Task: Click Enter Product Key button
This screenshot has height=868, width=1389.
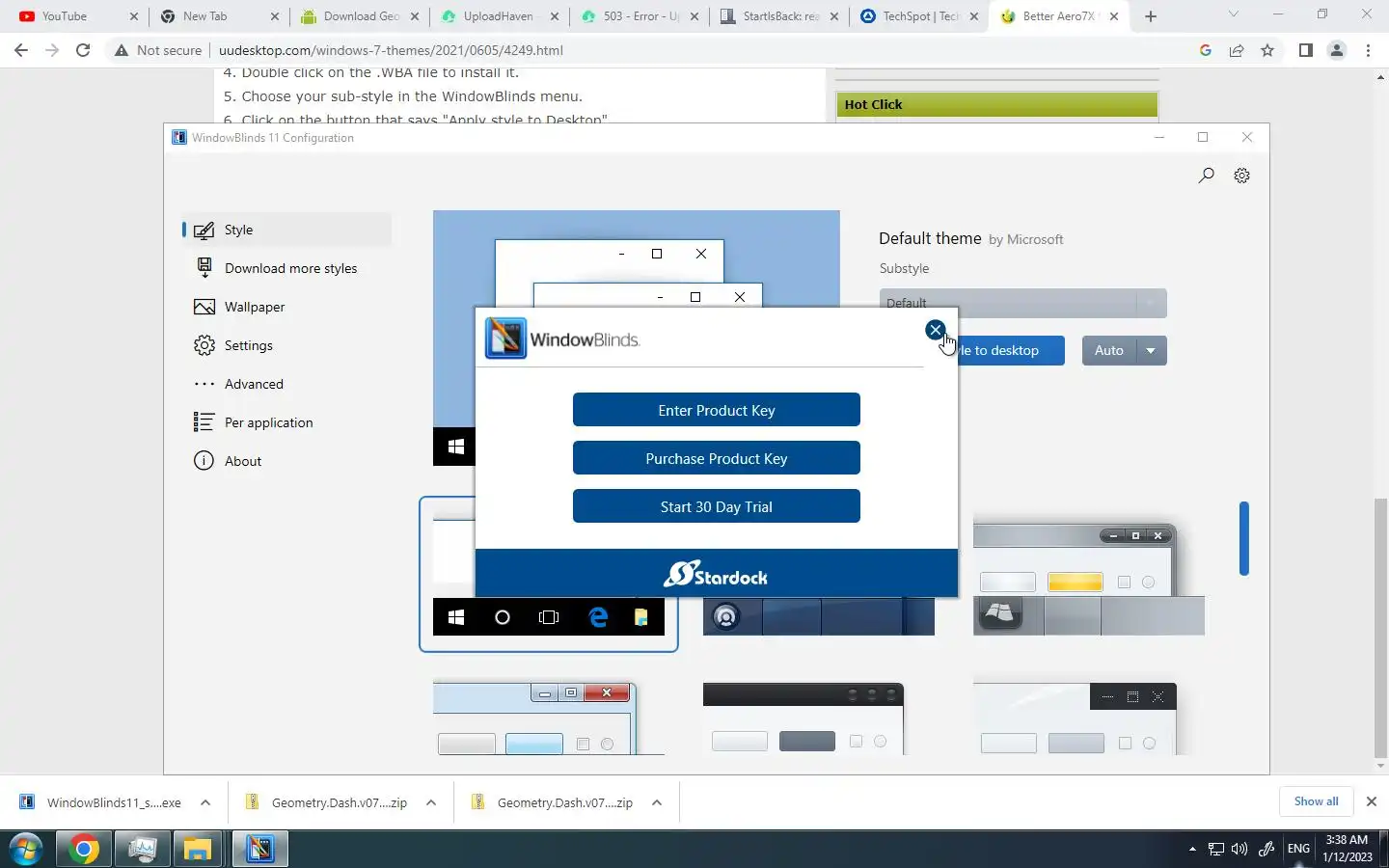Action: pos(716,410)
